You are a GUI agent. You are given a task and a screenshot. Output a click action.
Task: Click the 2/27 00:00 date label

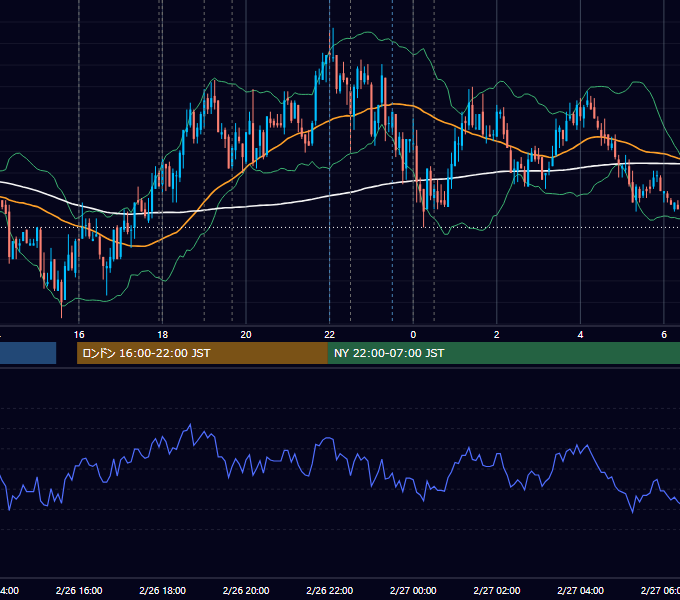(413, 590)
